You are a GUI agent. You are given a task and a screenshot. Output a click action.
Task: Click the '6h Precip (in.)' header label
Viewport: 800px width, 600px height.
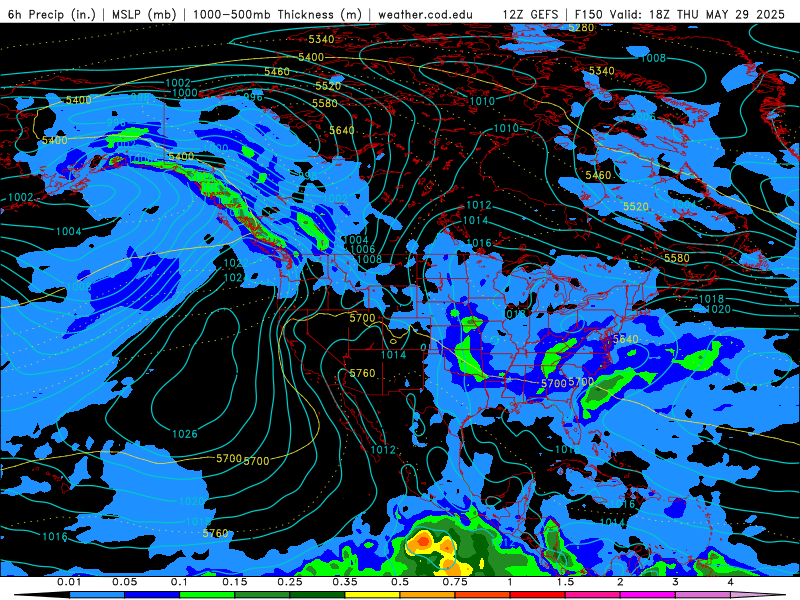click(52, 14)
